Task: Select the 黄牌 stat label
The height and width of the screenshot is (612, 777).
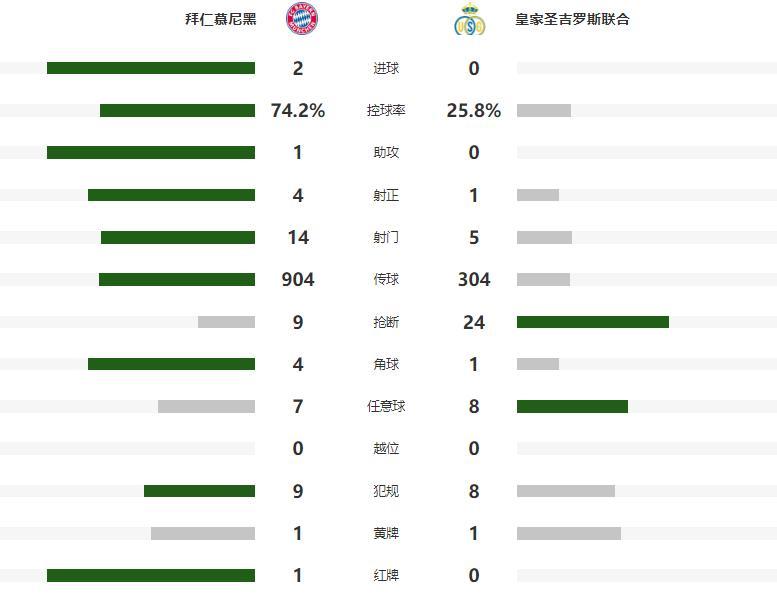Action: 386,533
